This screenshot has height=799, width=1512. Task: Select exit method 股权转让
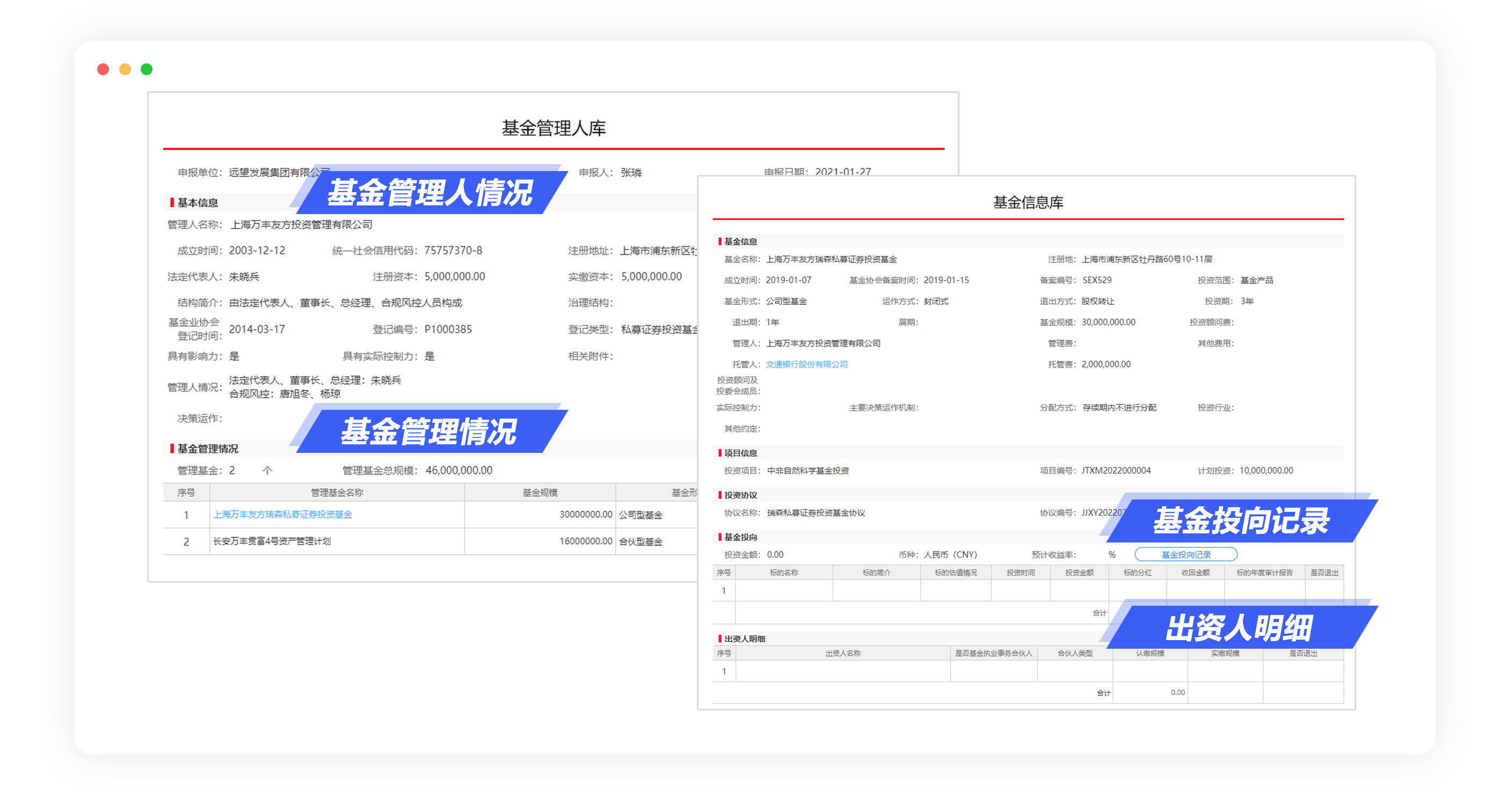(x=1097, y=301)
